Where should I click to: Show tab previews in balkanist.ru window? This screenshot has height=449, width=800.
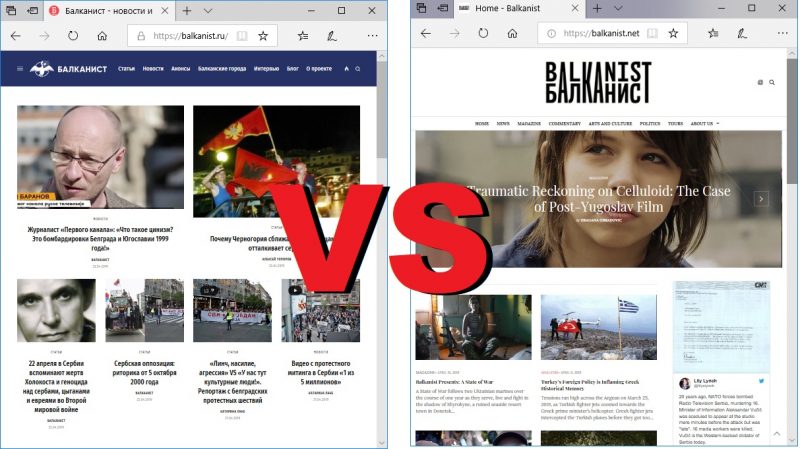pos(208,11)
